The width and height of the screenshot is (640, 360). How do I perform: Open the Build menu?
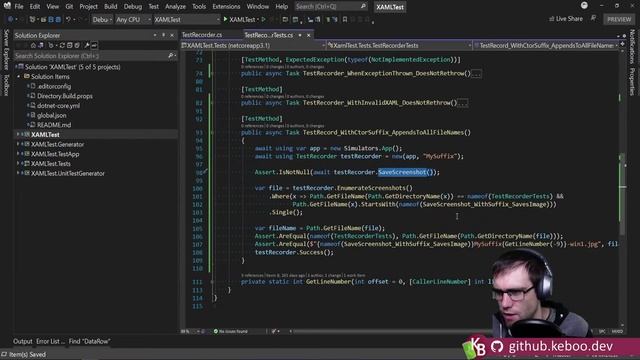tap(110, 7)
